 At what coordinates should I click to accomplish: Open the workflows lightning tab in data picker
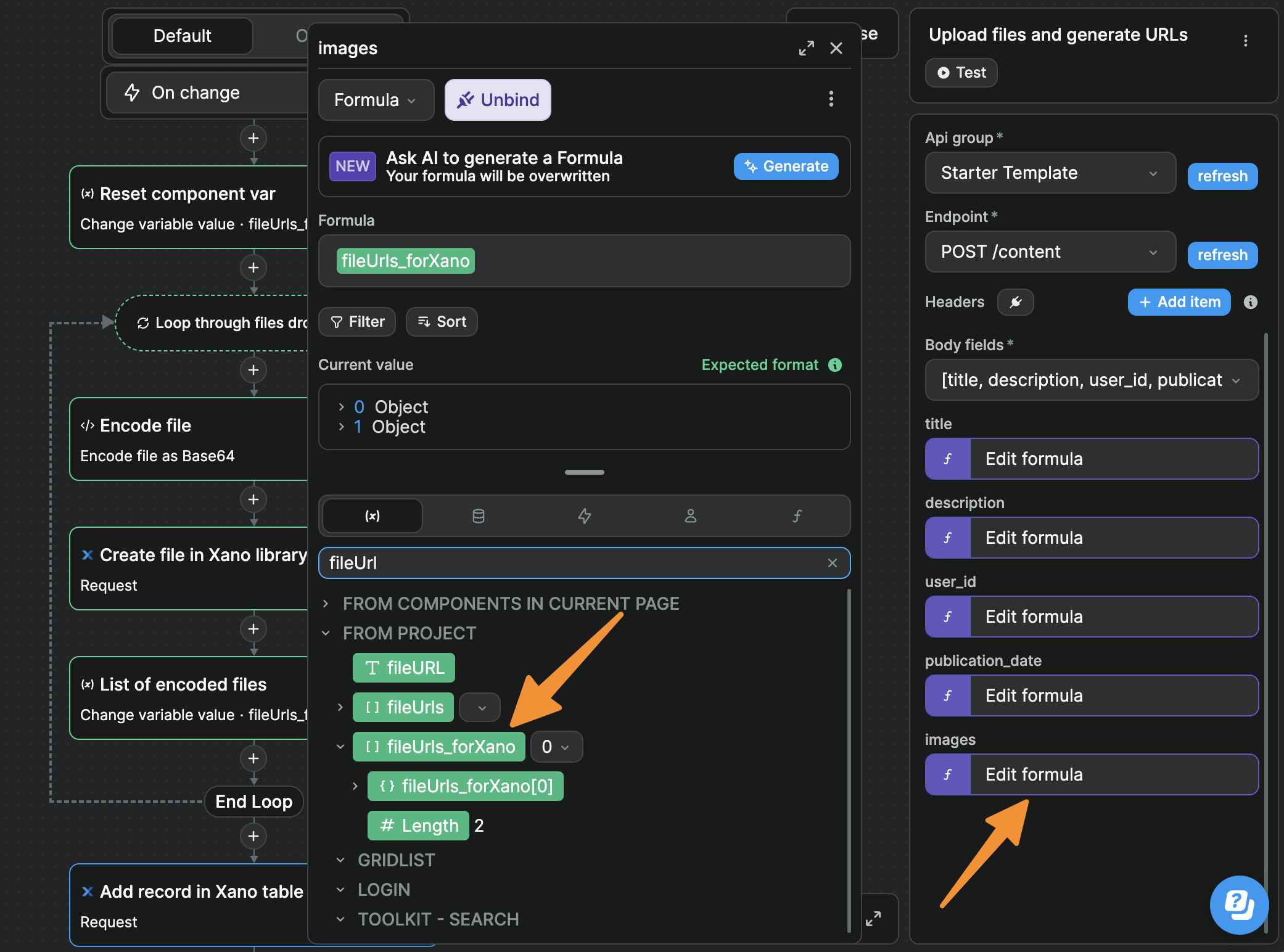click(585, 516)
